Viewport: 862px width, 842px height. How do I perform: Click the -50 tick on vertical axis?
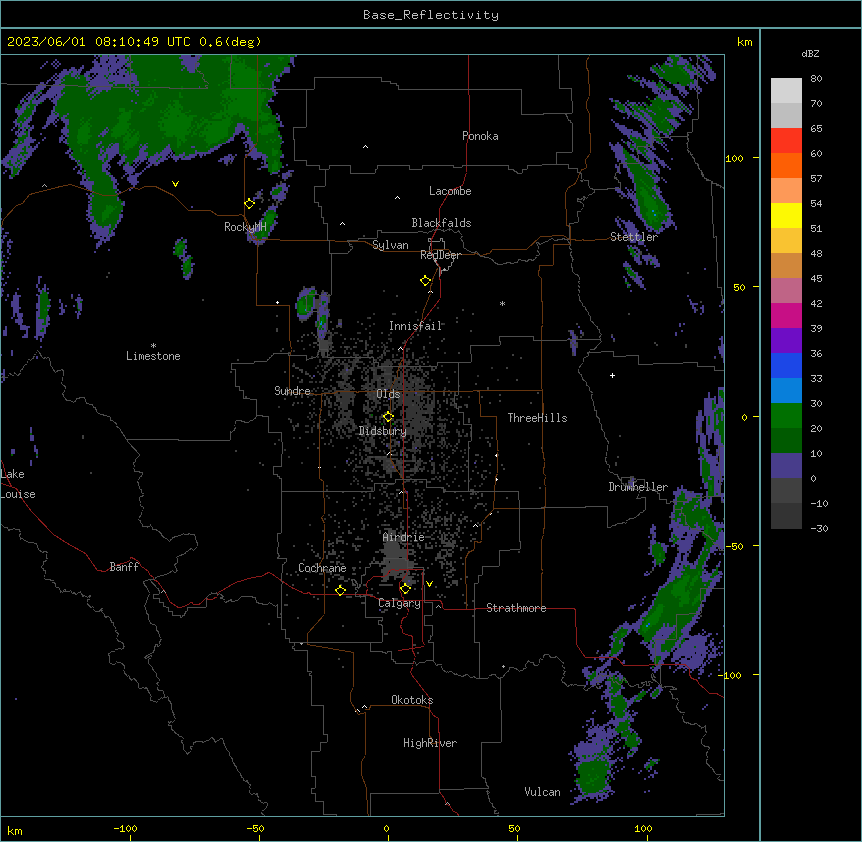click(735, 546)
